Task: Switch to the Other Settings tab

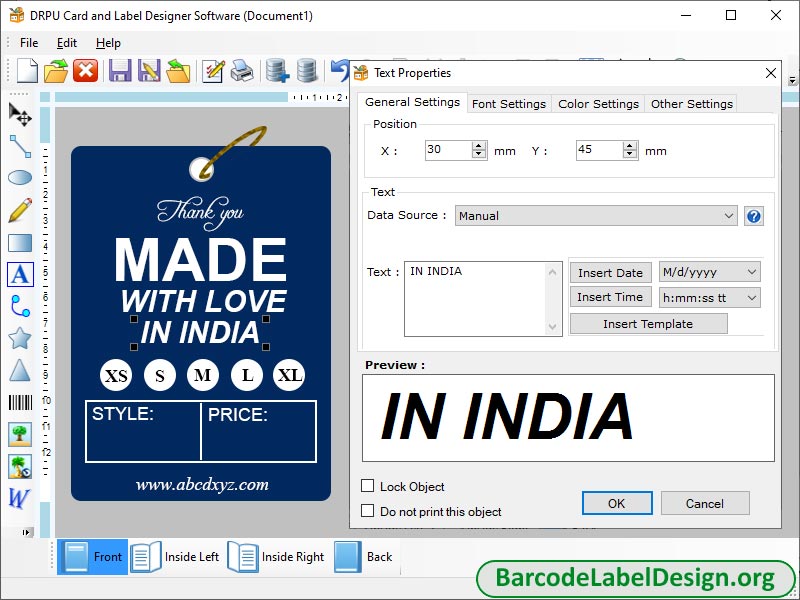Action: (691, 104)
